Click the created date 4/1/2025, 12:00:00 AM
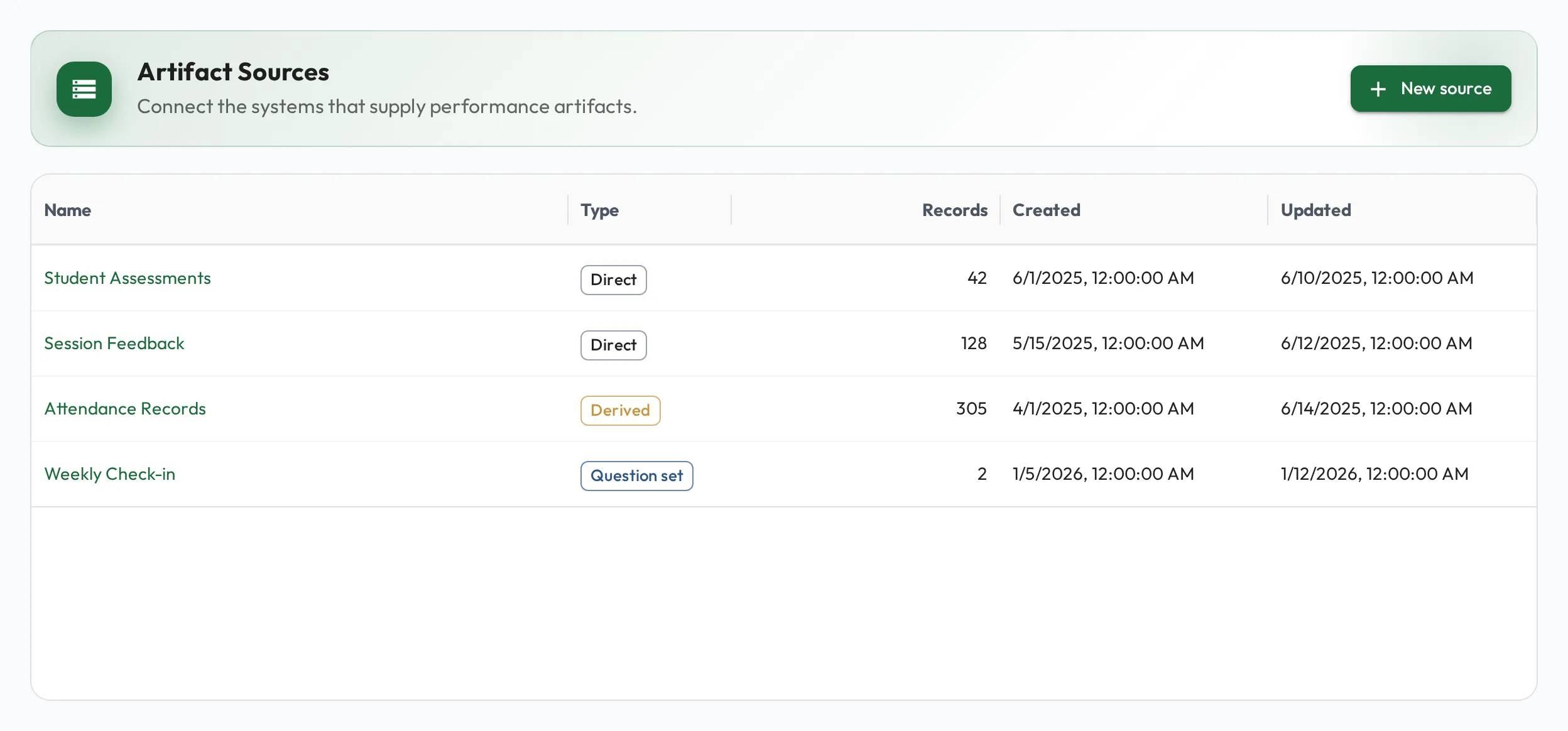The width and height of the screenshot is (1568, 731). 1103,409
